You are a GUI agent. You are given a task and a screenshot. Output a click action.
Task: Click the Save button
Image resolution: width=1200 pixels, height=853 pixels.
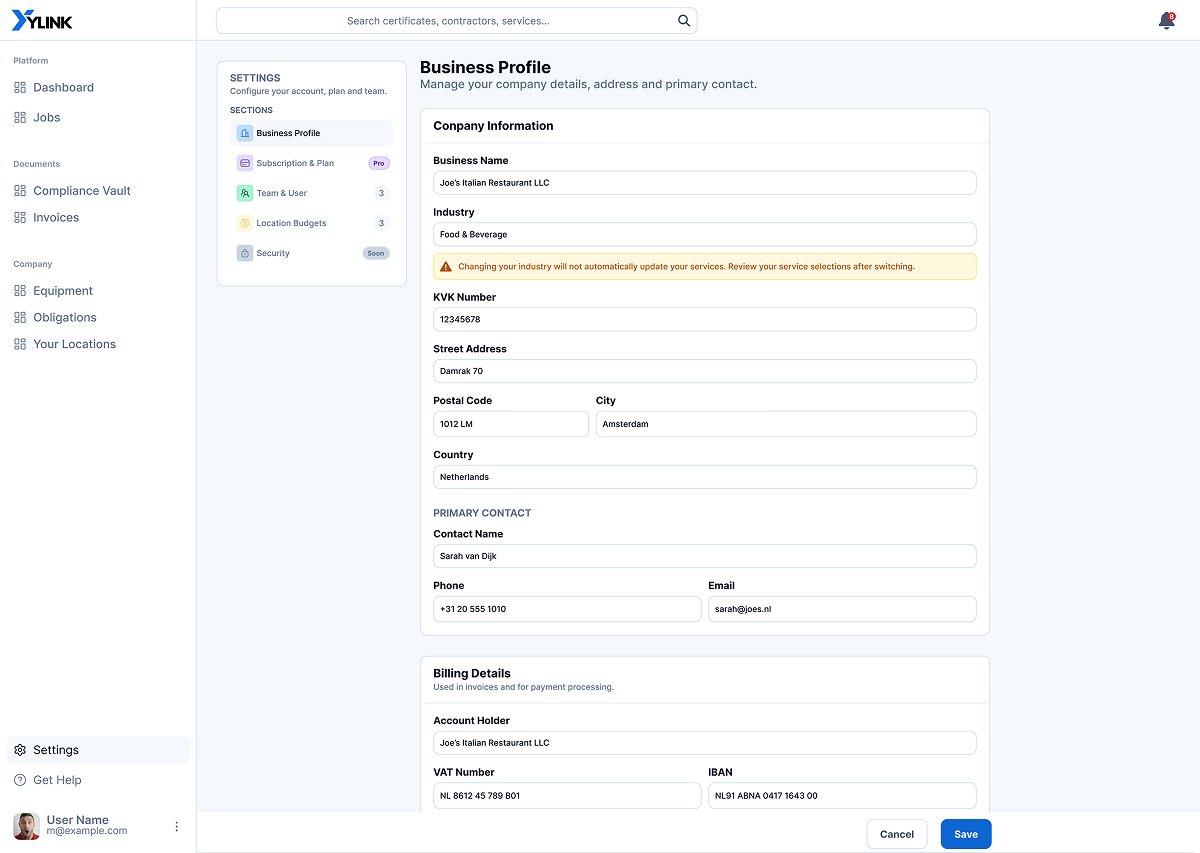966,834
